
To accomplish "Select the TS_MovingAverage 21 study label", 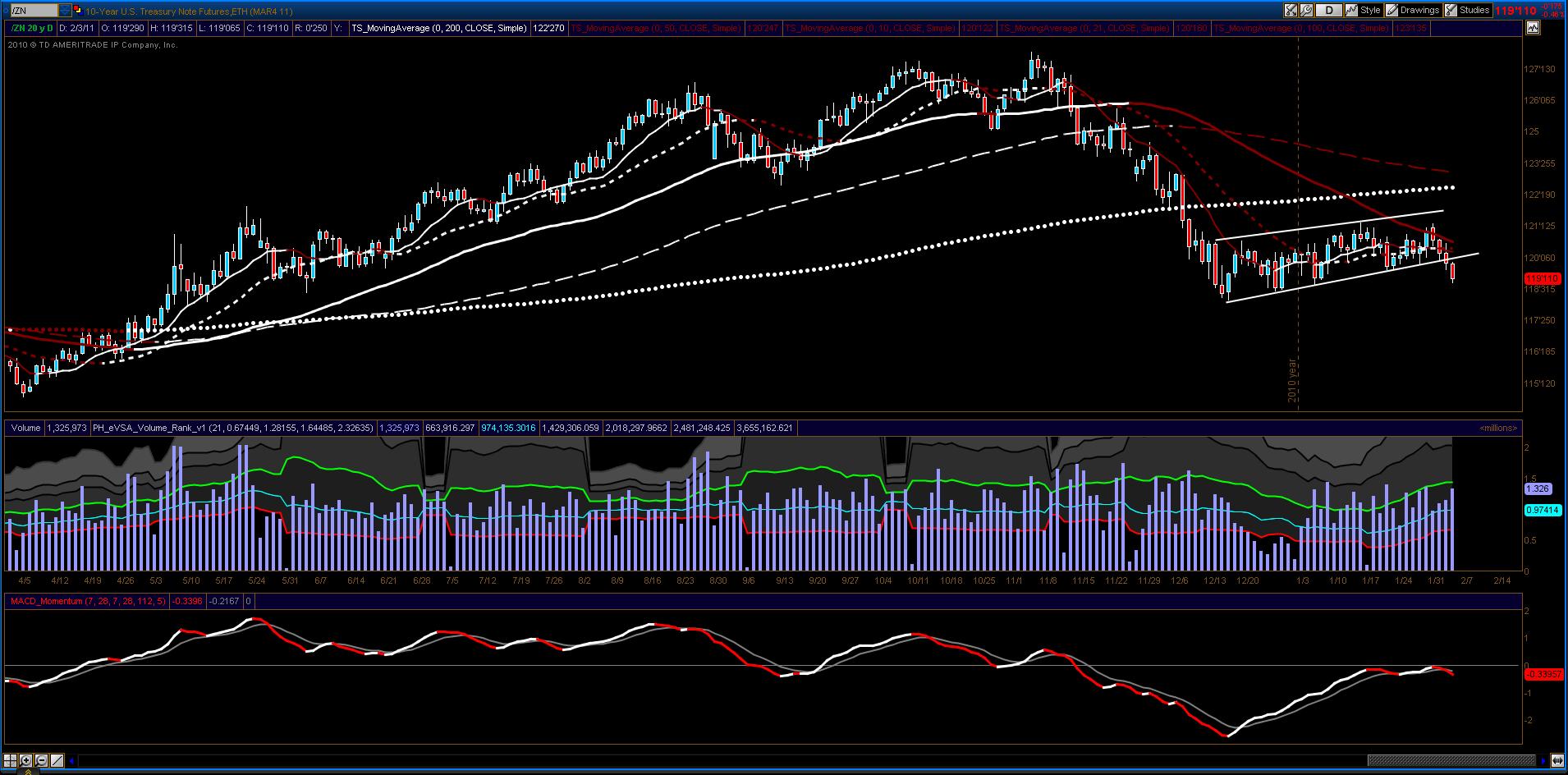I will [1084, 28].
